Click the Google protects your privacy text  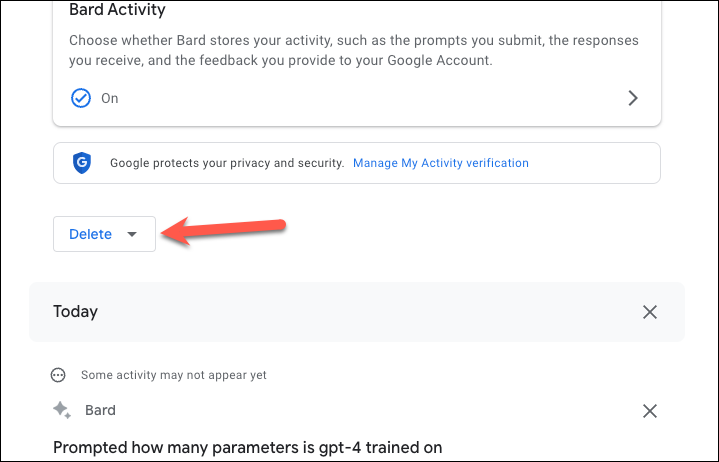[x=227, y=163]
